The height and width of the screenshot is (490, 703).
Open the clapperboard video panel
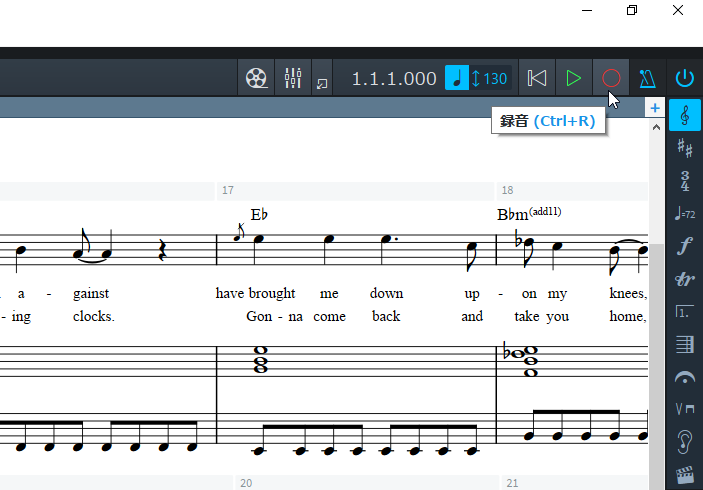tap(685, 475)
